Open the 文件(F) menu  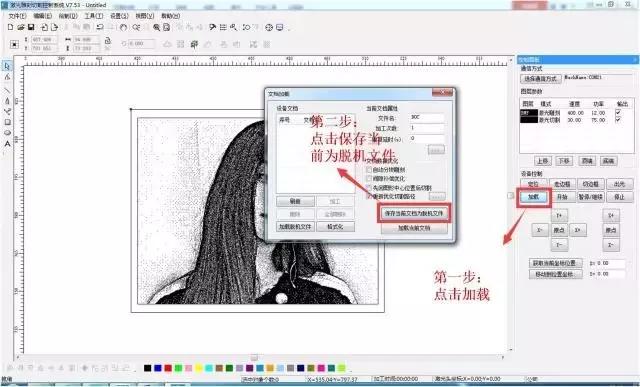pyautogui.click(x=17, y=16)
